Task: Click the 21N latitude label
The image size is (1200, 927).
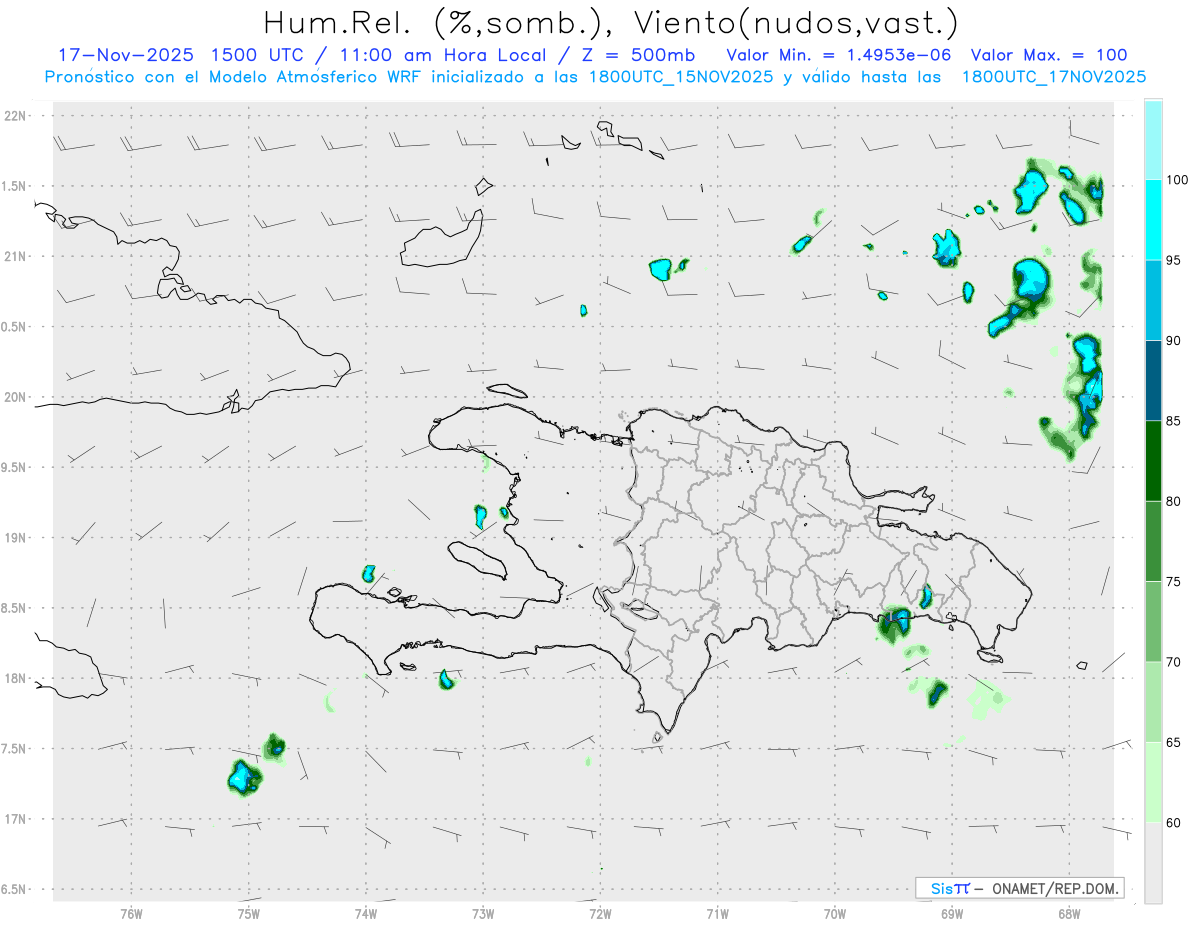Action: (17, 257)
